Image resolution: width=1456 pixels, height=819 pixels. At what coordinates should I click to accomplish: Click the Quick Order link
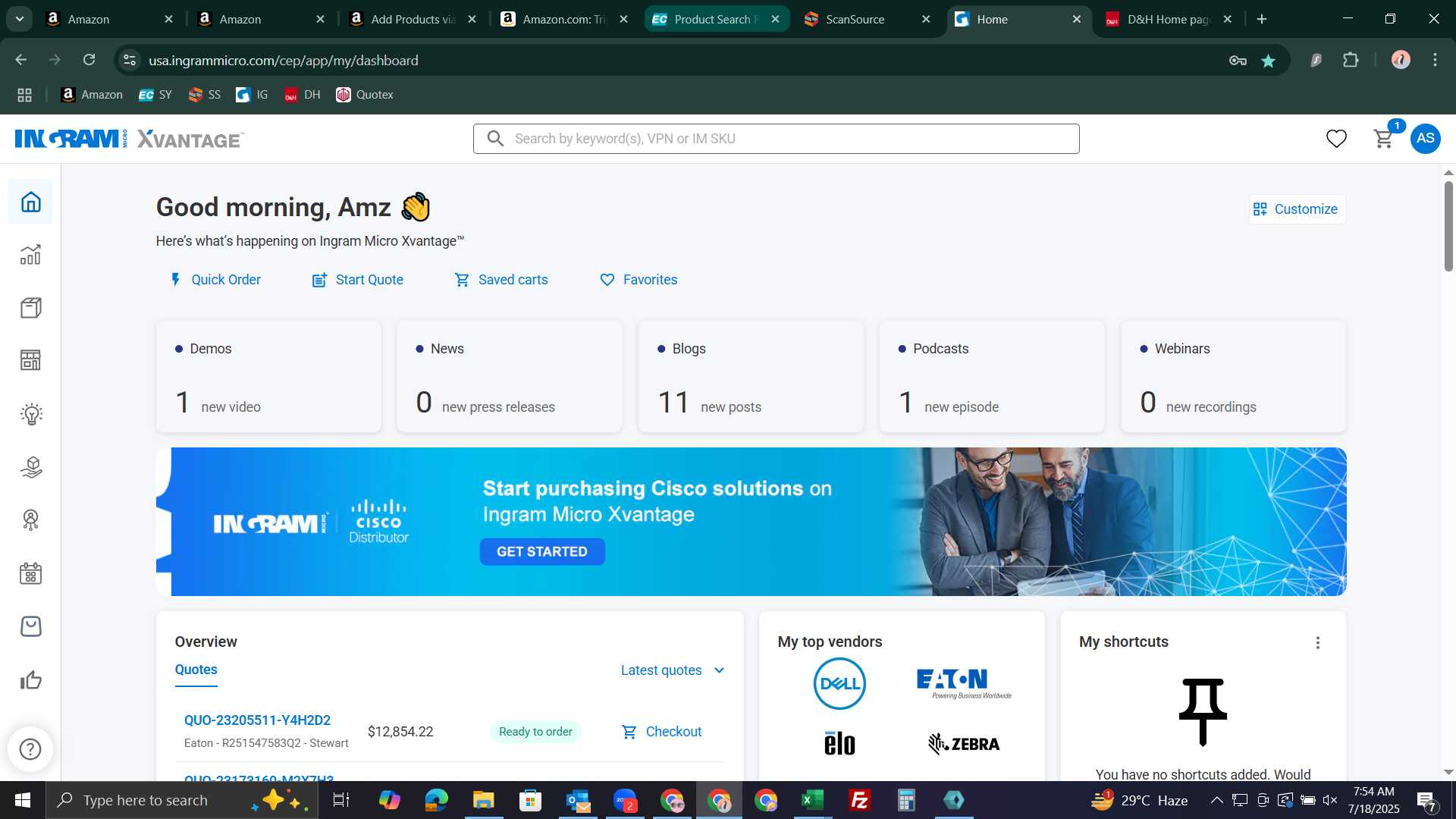click(x=215, y=280)
